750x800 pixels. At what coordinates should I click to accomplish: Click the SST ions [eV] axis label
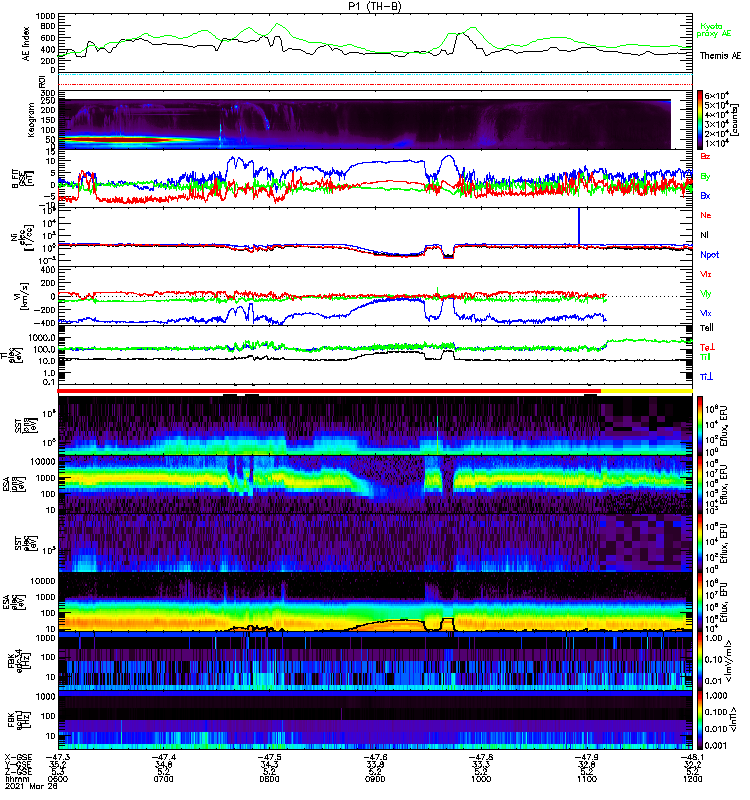tap(26, 426)
